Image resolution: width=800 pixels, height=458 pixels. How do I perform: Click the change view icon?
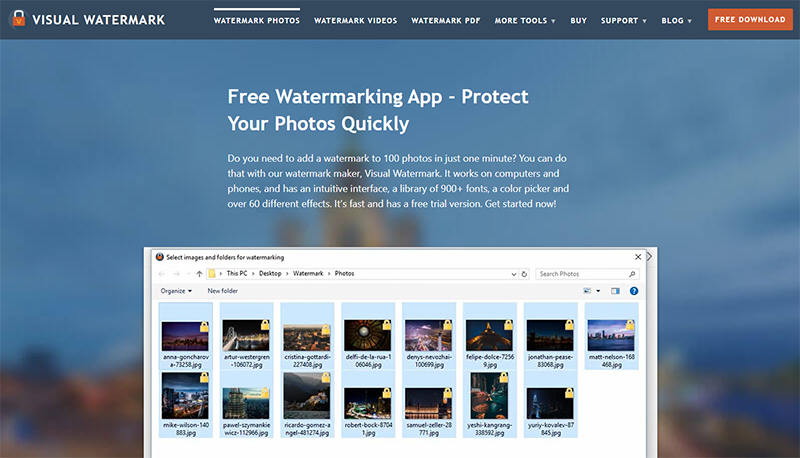[x=587, y=291]
